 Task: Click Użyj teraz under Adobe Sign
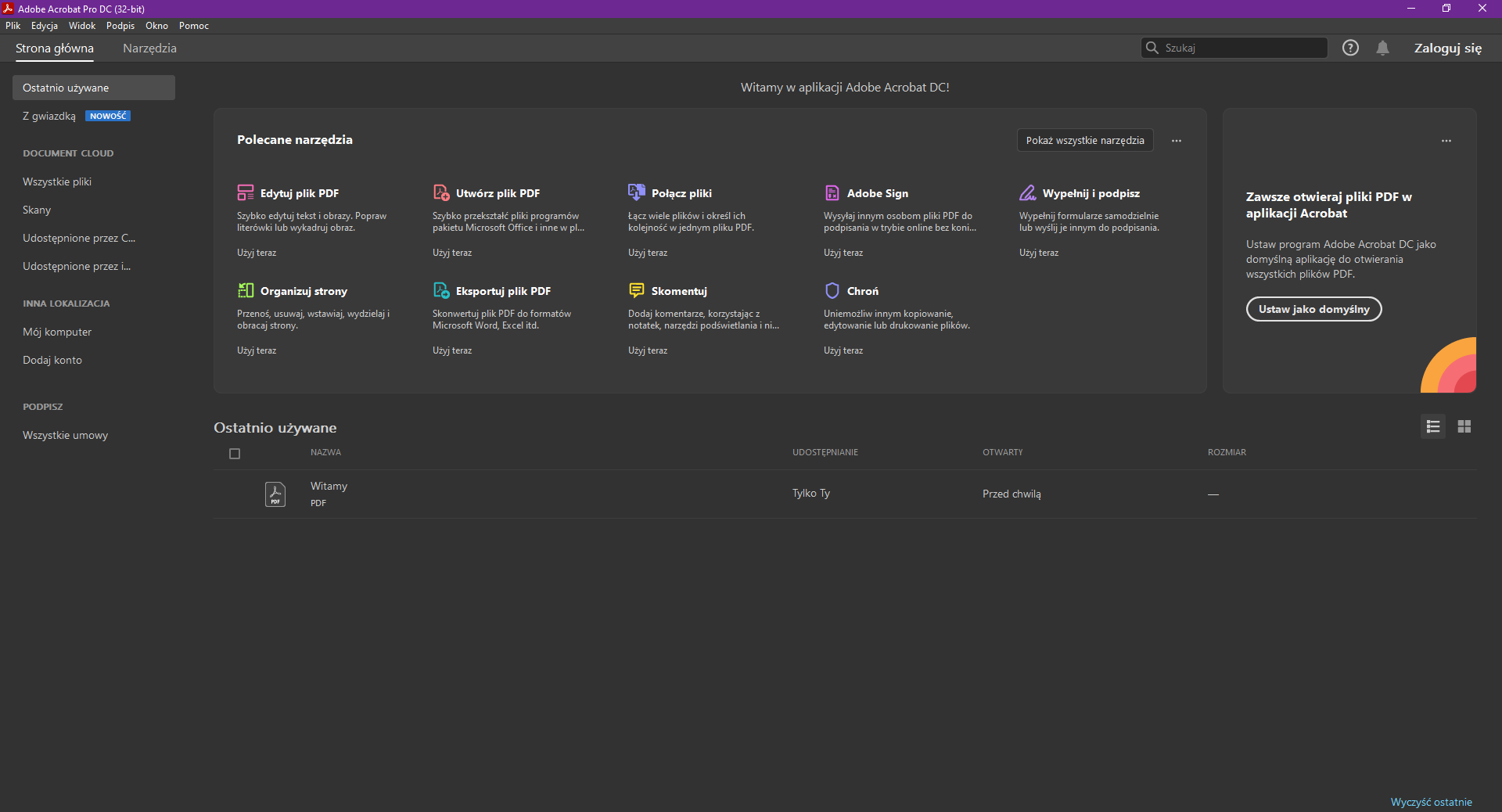[x=843, y=253]
